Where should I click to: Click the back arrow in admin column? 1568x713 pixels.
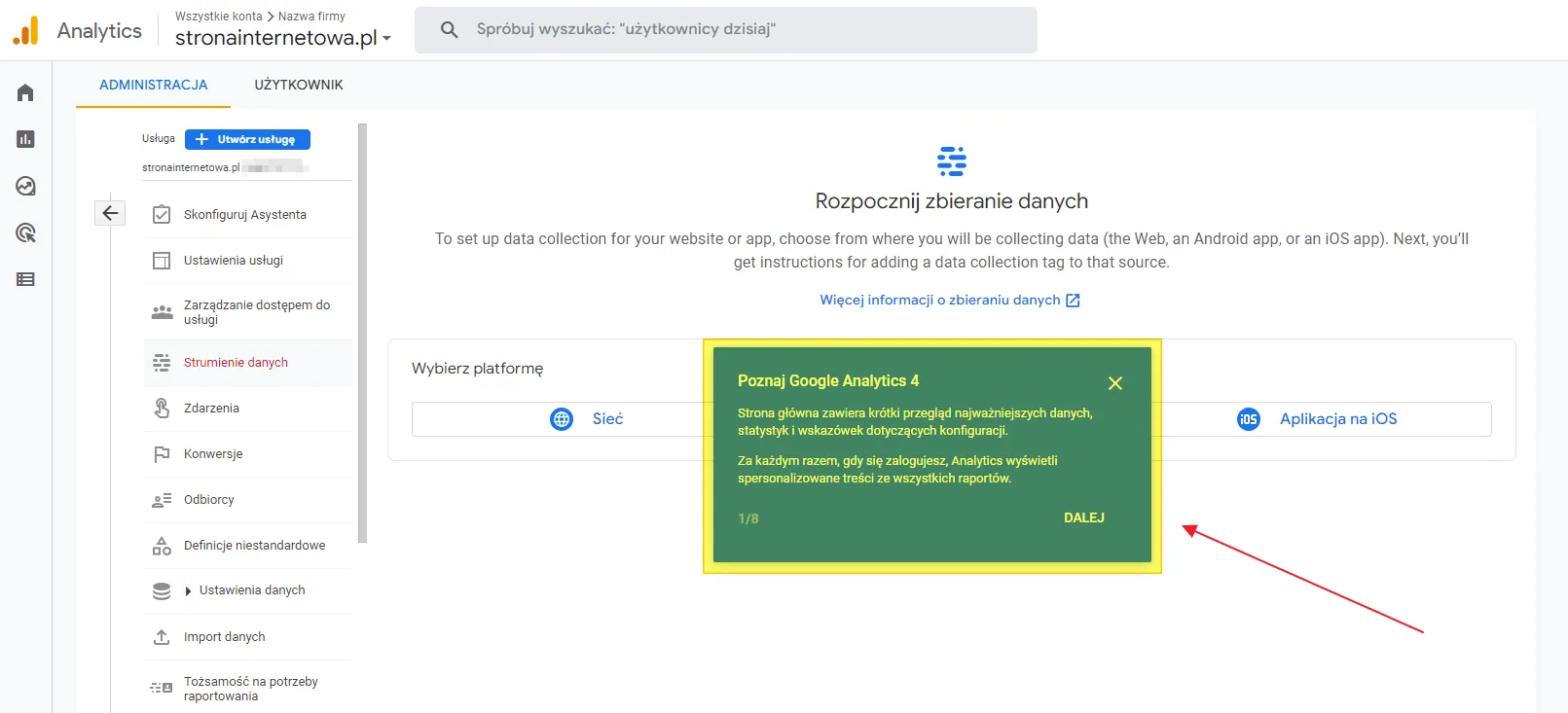pyautogui.click(x=110, y=213)
